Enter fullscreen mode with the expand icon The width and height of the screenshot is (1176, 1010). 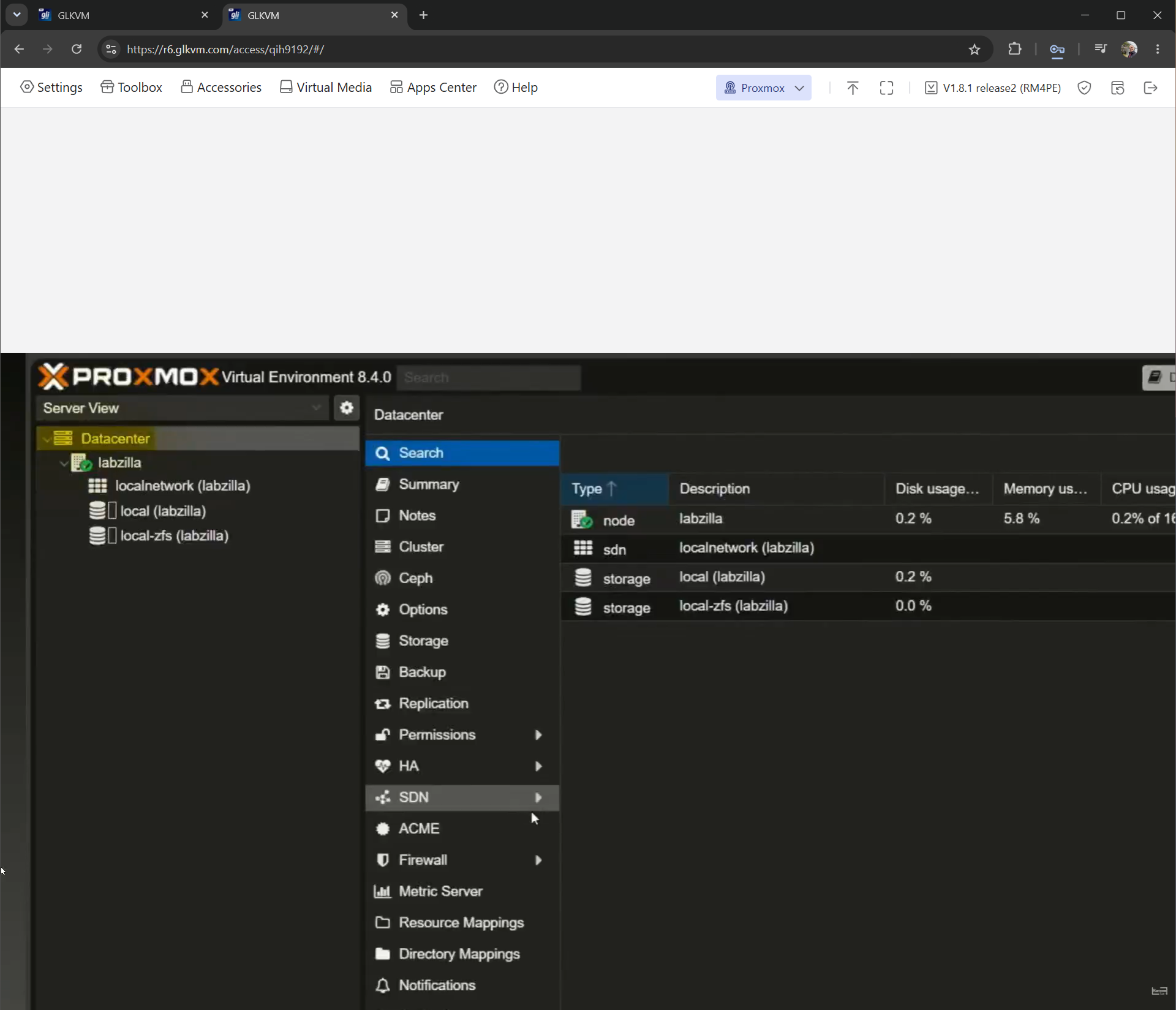886,88
